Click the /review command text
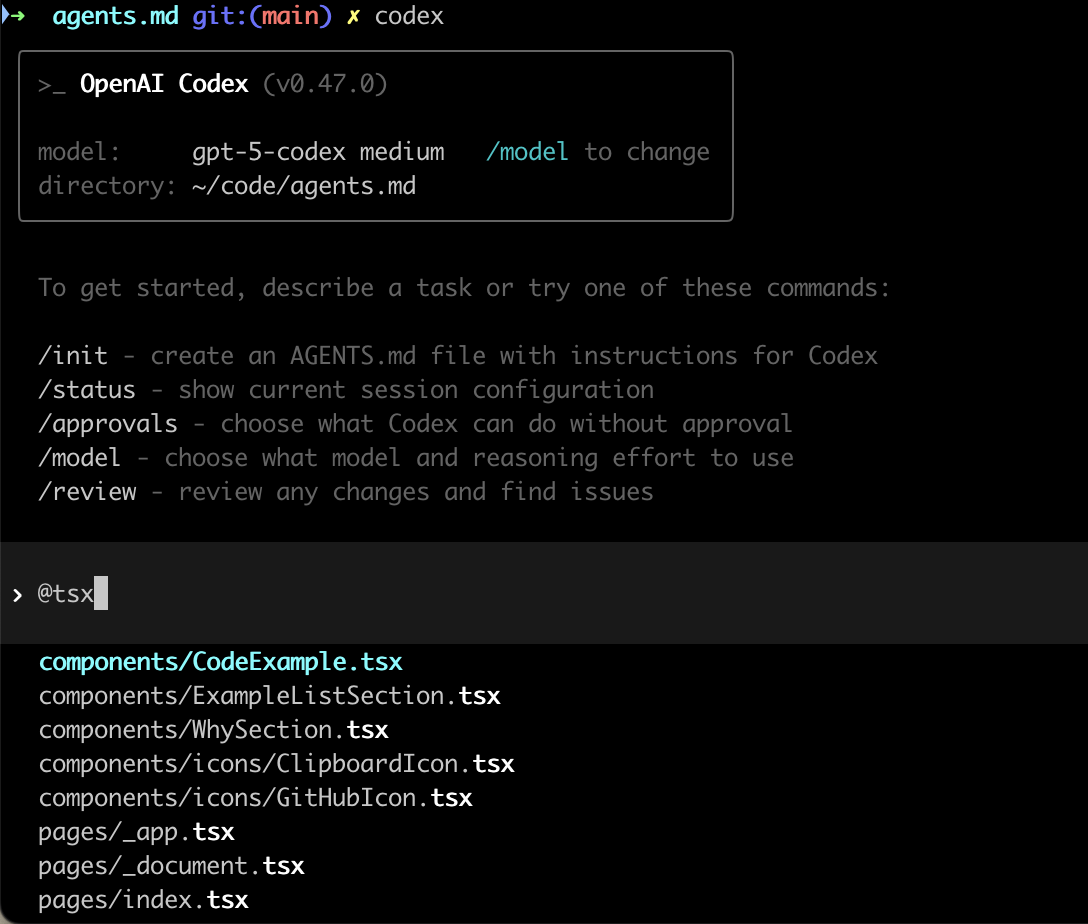 pyautogui.click(x=87, y=492)
